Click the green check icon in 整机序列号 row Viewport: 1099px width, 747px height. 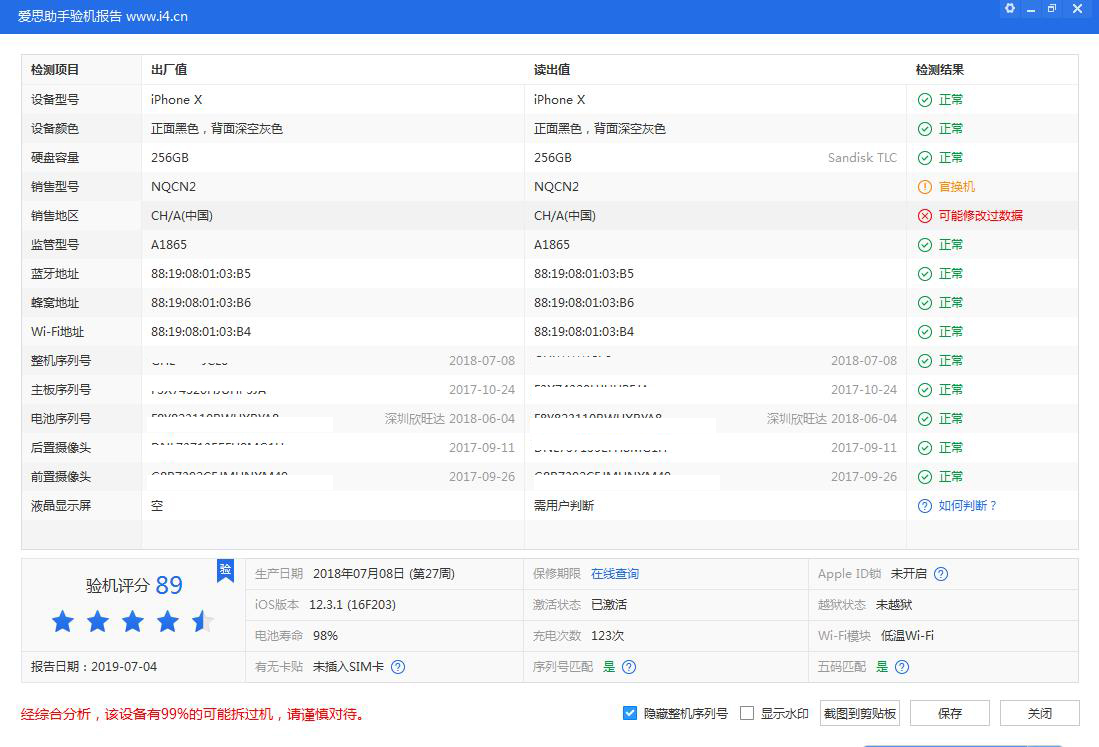coord(924,361)
